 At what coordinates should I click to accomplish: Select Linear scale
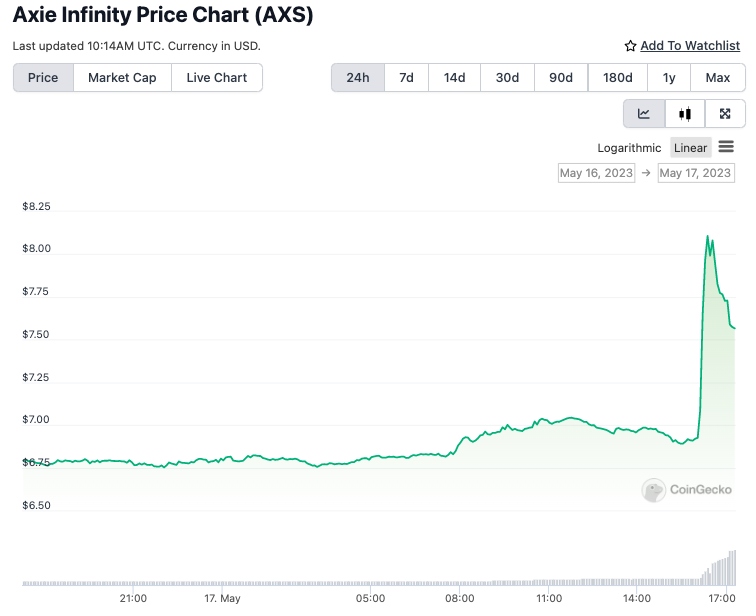(690, 148)
